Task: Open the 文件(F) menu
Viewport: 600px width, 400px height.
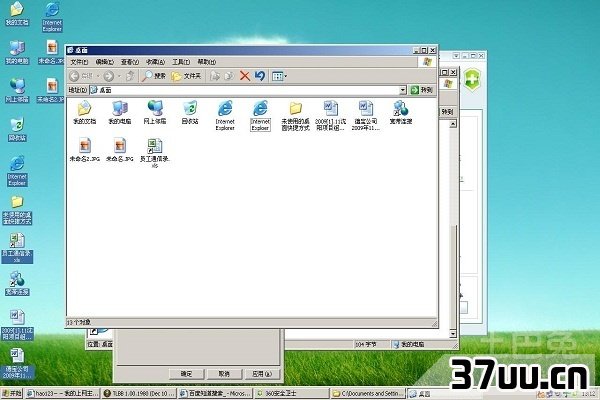Action: [79, 62]
